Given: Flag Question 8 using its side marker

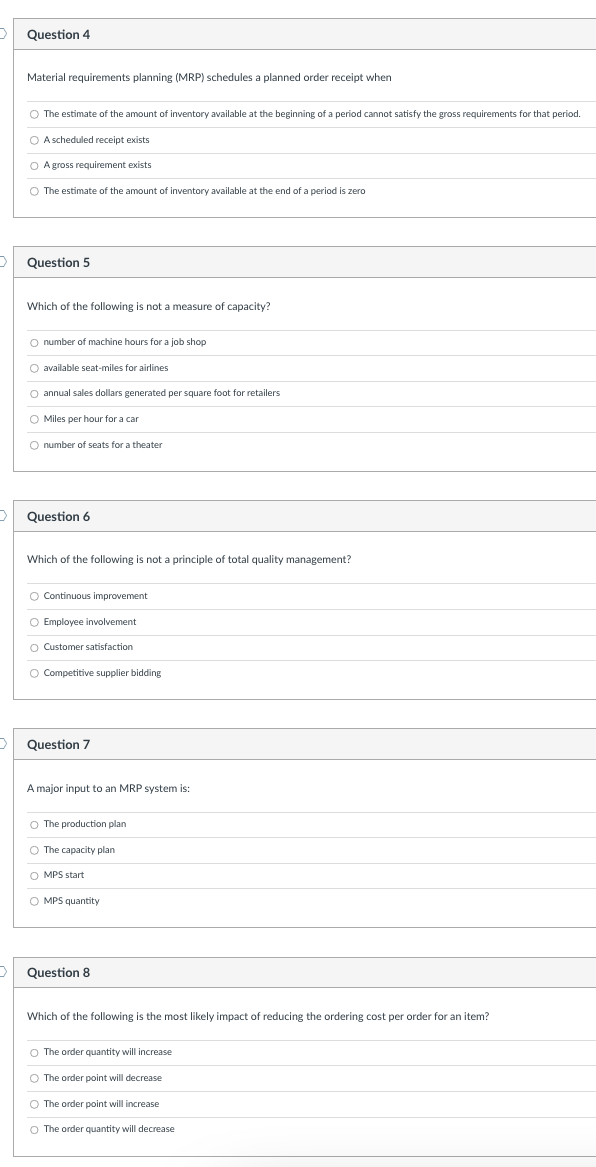Looking at the screenshot, I should (2, 971).
